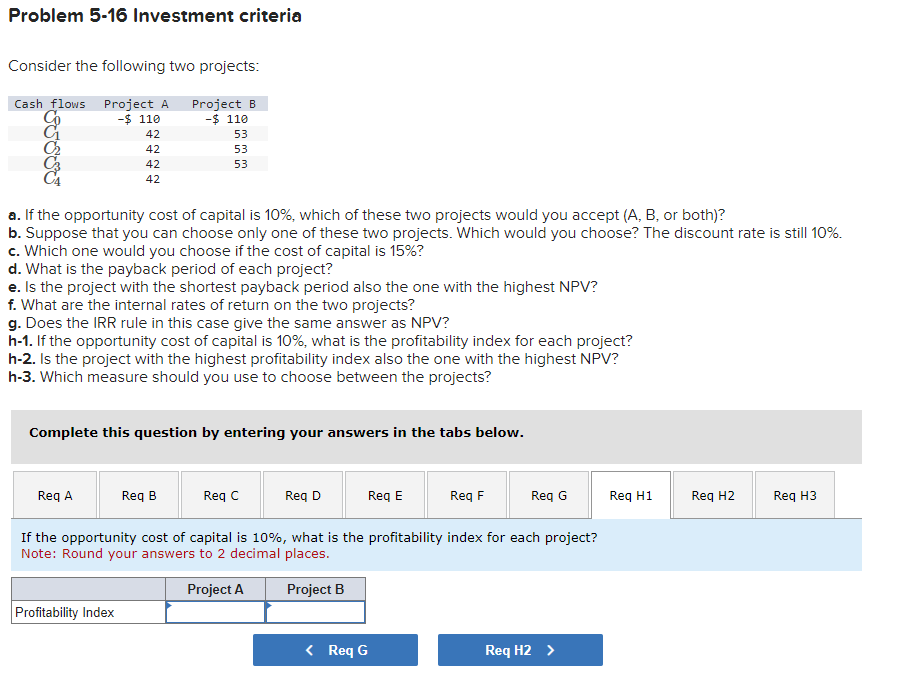Switch to the Req B tab
The height and width of the screenshot is (698, 898).
pyautogui.click(x=138, y=494)
